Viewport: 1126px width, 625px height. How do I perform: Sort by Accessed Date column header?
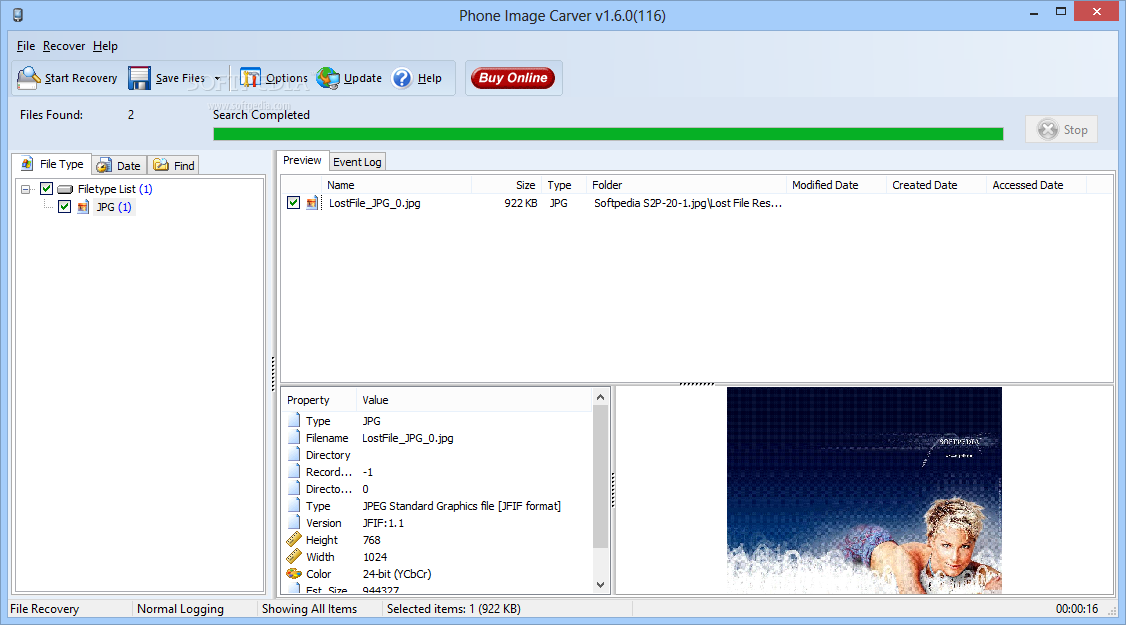pos(1037,185)
